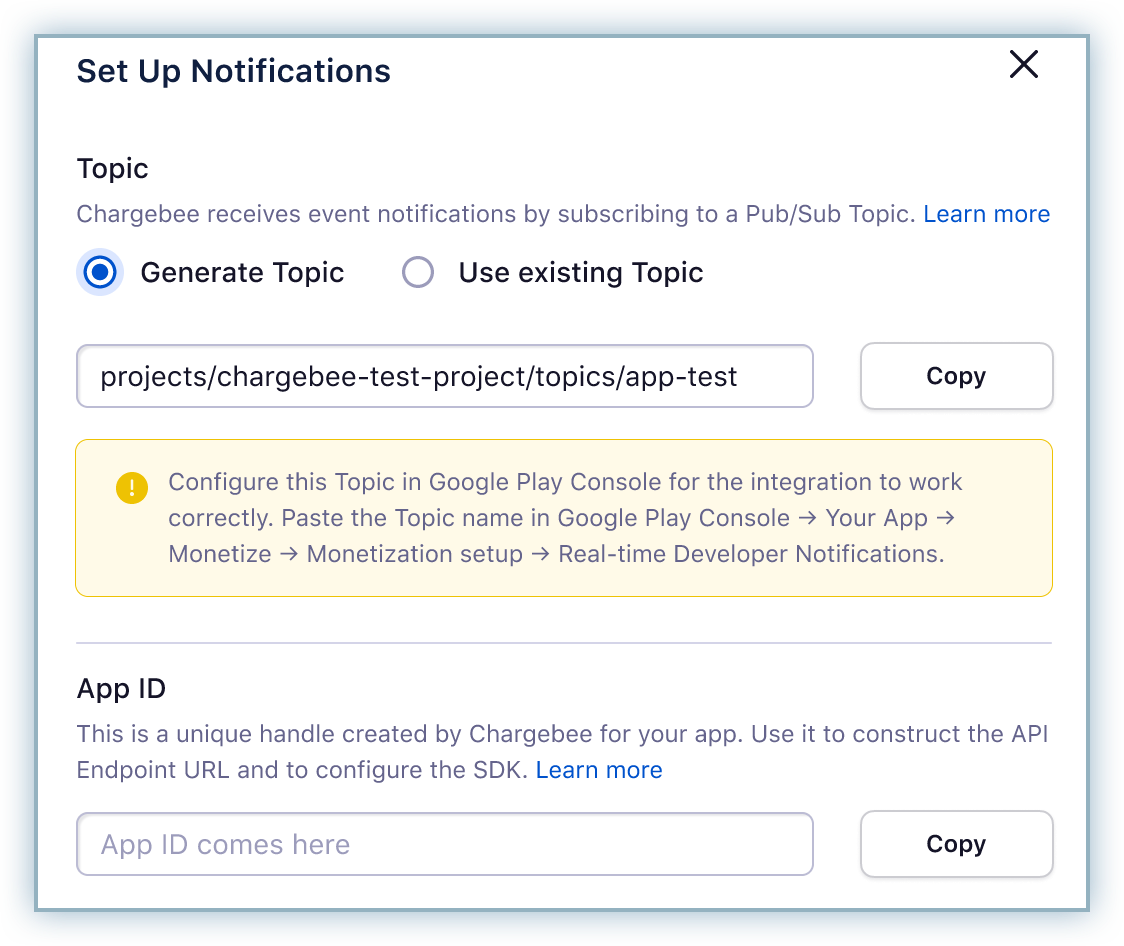Close the Set Up Notifications dialog

tap(1024, 65)
